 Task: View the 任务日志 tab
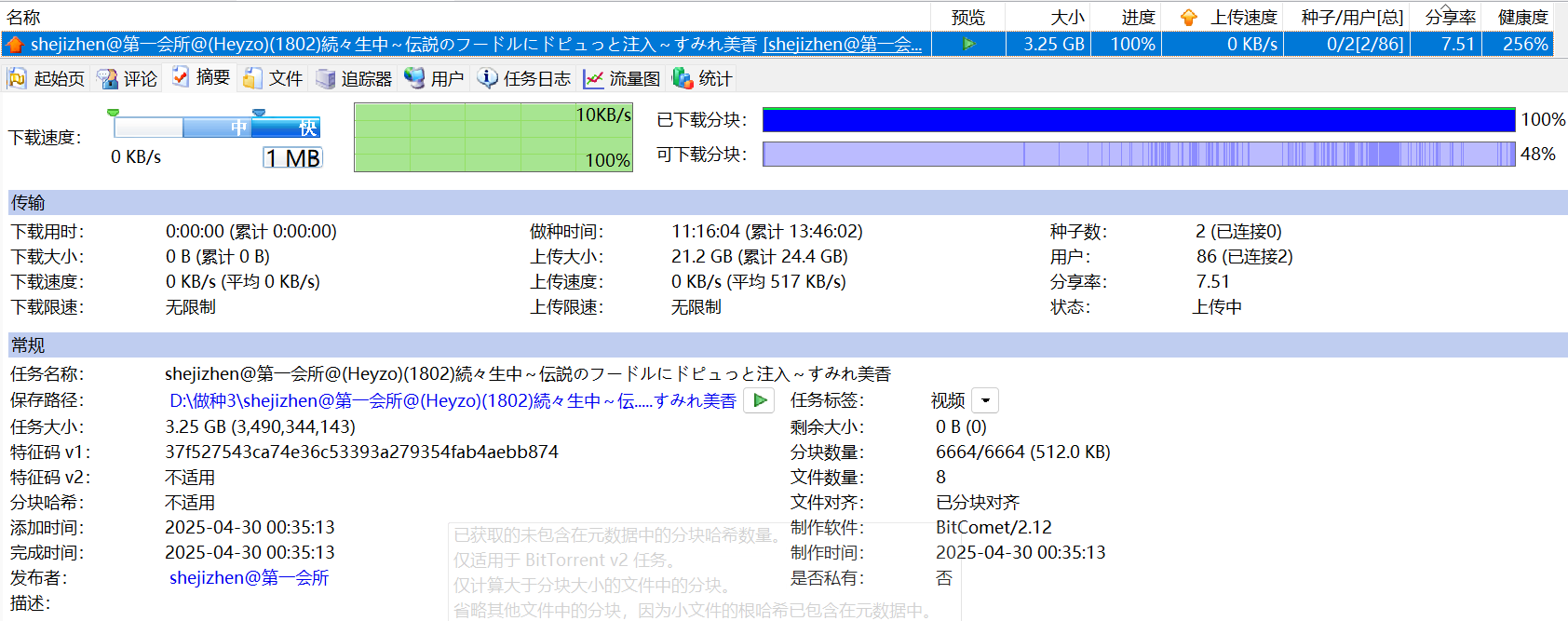click(524, 78)
